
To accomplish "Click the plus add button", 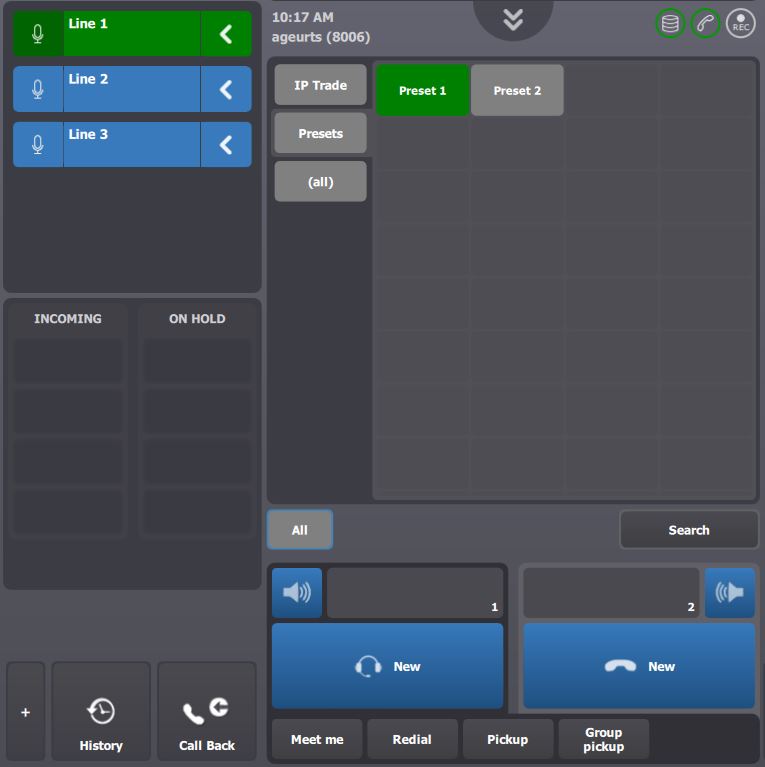I will coord(25,712).
